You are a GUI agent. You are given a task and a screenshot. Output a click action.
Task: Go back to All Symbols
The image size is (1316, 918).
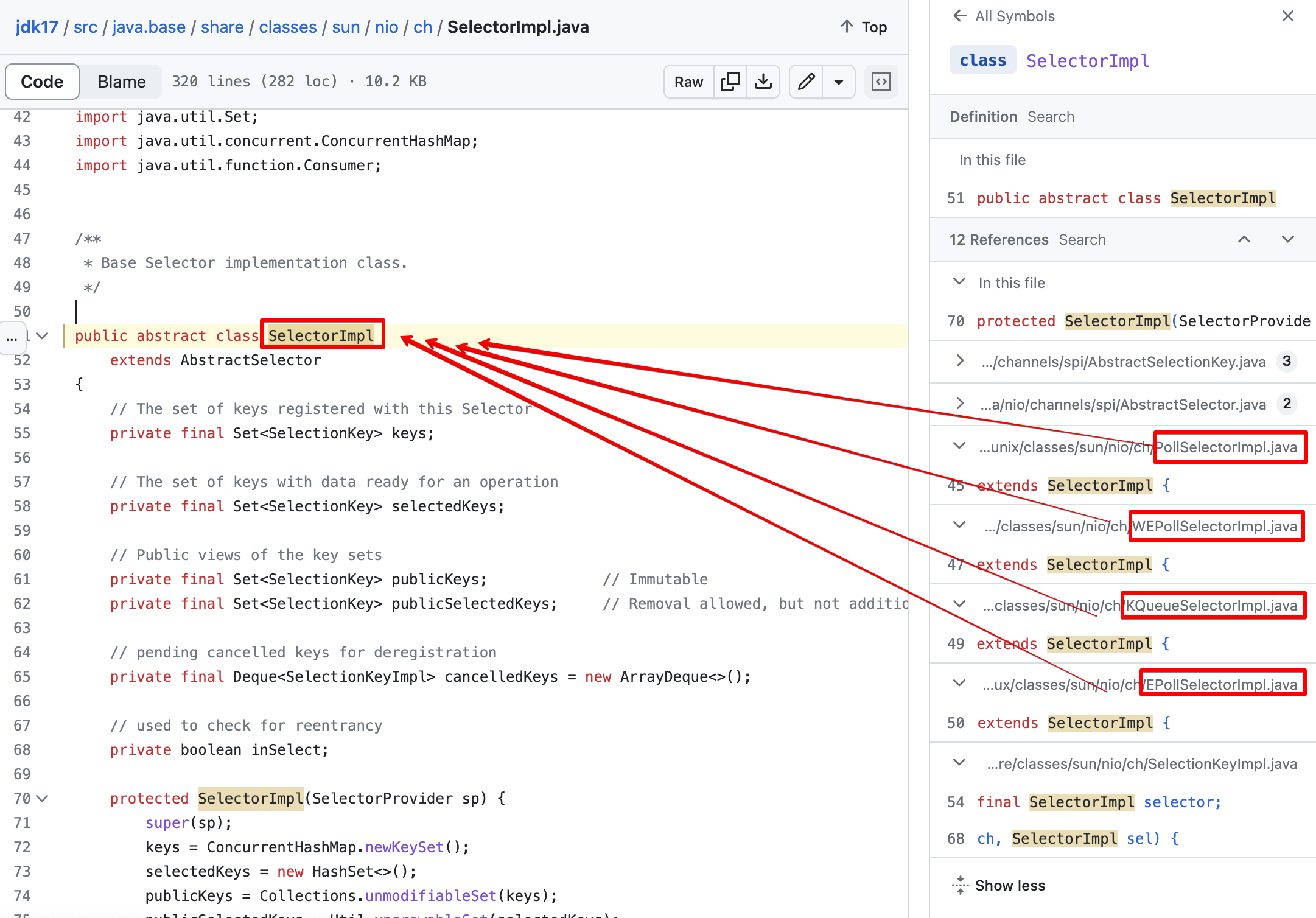tap(1003, 16)
